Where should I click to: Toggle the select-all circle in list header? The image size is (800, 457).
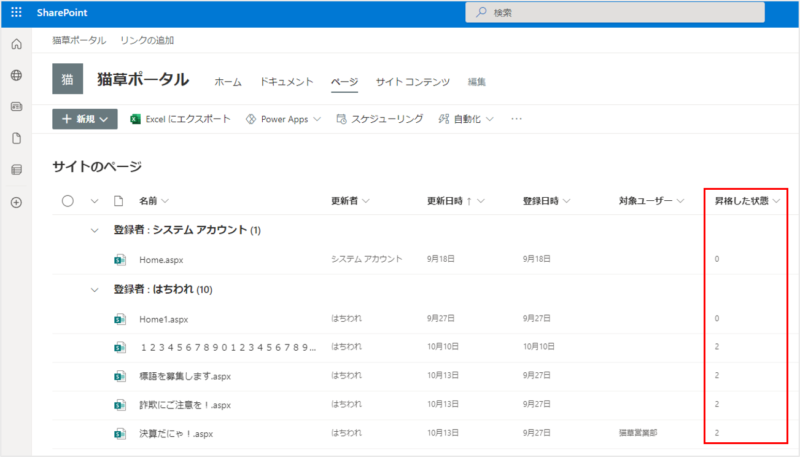tap(68, 201)
